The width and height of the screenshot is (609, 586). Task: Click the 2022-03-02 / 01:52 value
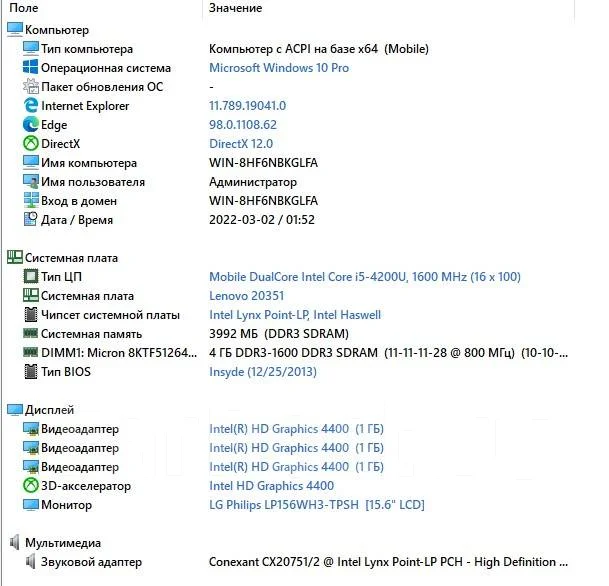click(262, 220)
